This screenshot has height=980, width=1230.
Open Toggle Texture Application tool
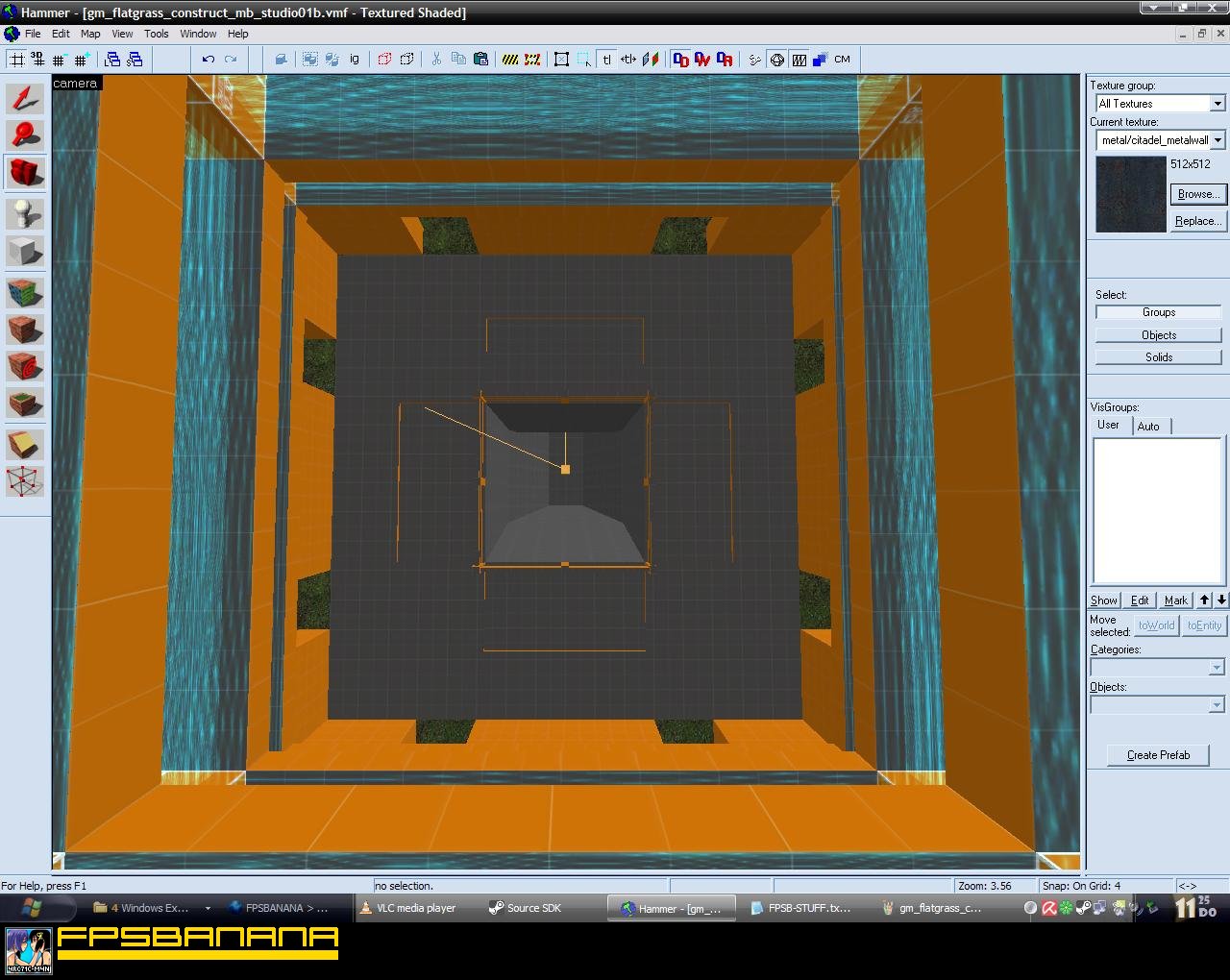[x=25, y=291]
